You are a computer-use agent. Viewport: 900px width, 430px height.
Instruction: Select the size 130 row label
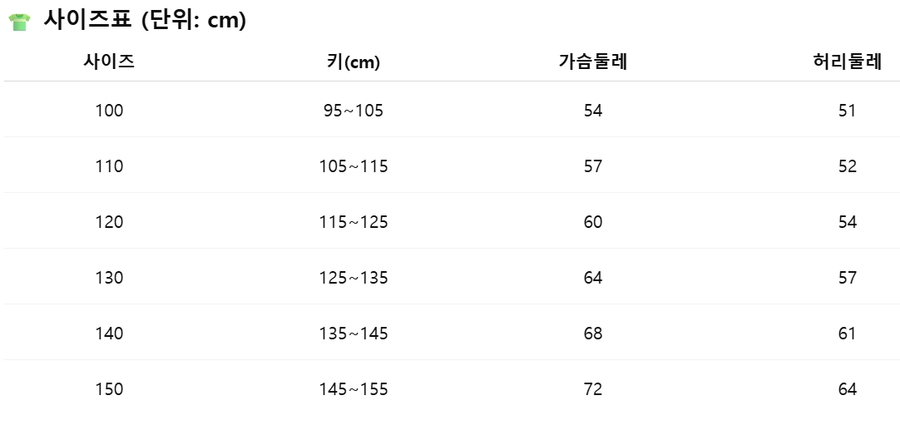click(x=109, y=277)
